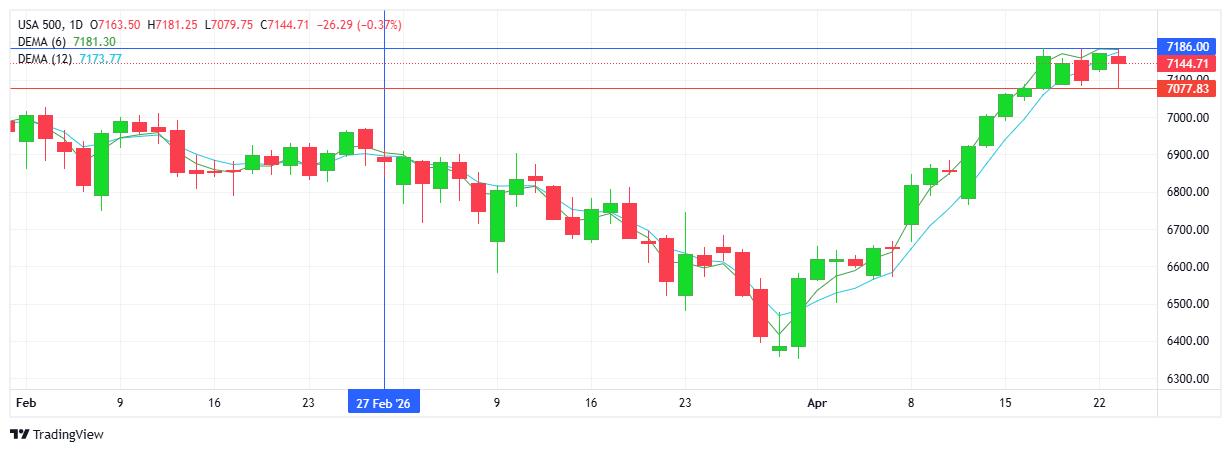Click the TradingView logo icon
Screen dimensions: 1231x452
click(x=19, y=435)
